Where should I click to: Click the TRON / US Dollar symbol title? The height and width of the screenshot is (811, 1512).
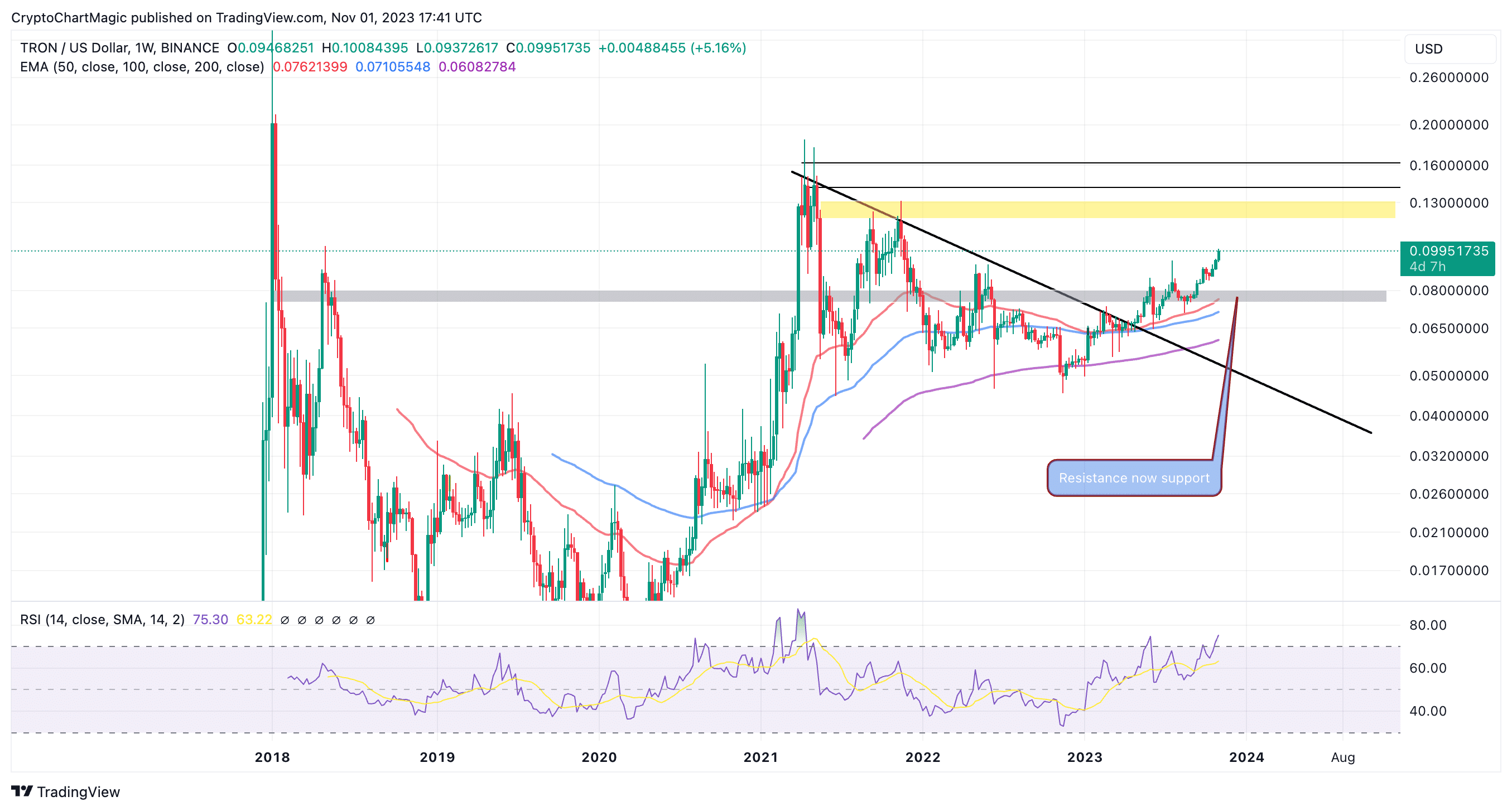[x=119, y=47]
